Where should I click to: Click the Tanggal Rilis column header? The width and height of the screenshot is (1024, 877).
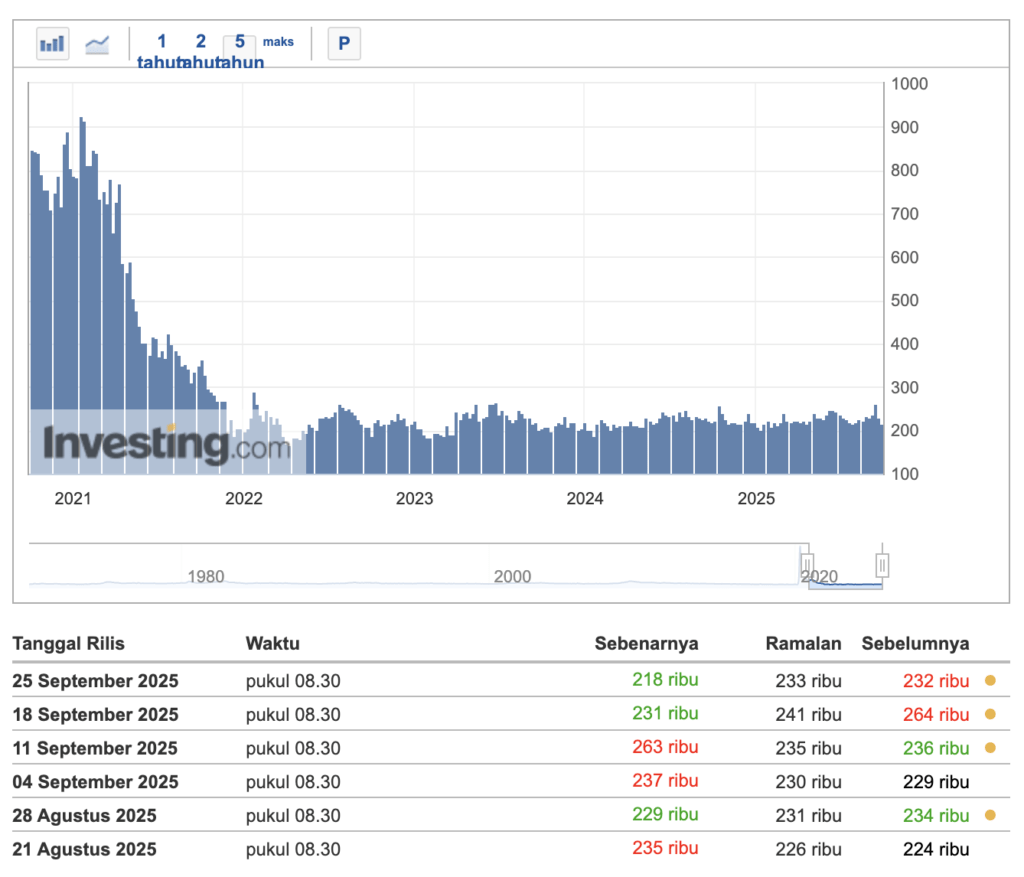point(68,644)
